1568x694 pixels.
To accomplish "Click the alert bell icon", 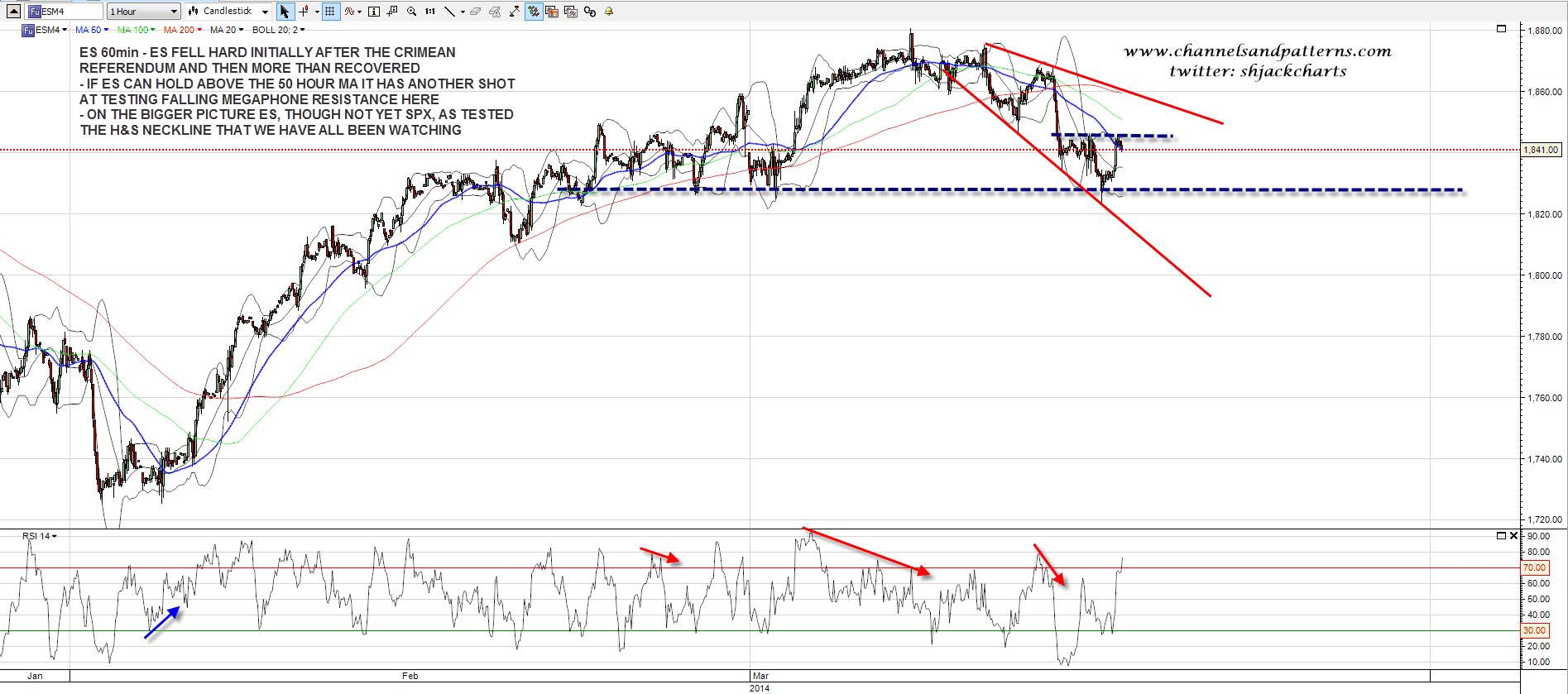I will point(609,12).
